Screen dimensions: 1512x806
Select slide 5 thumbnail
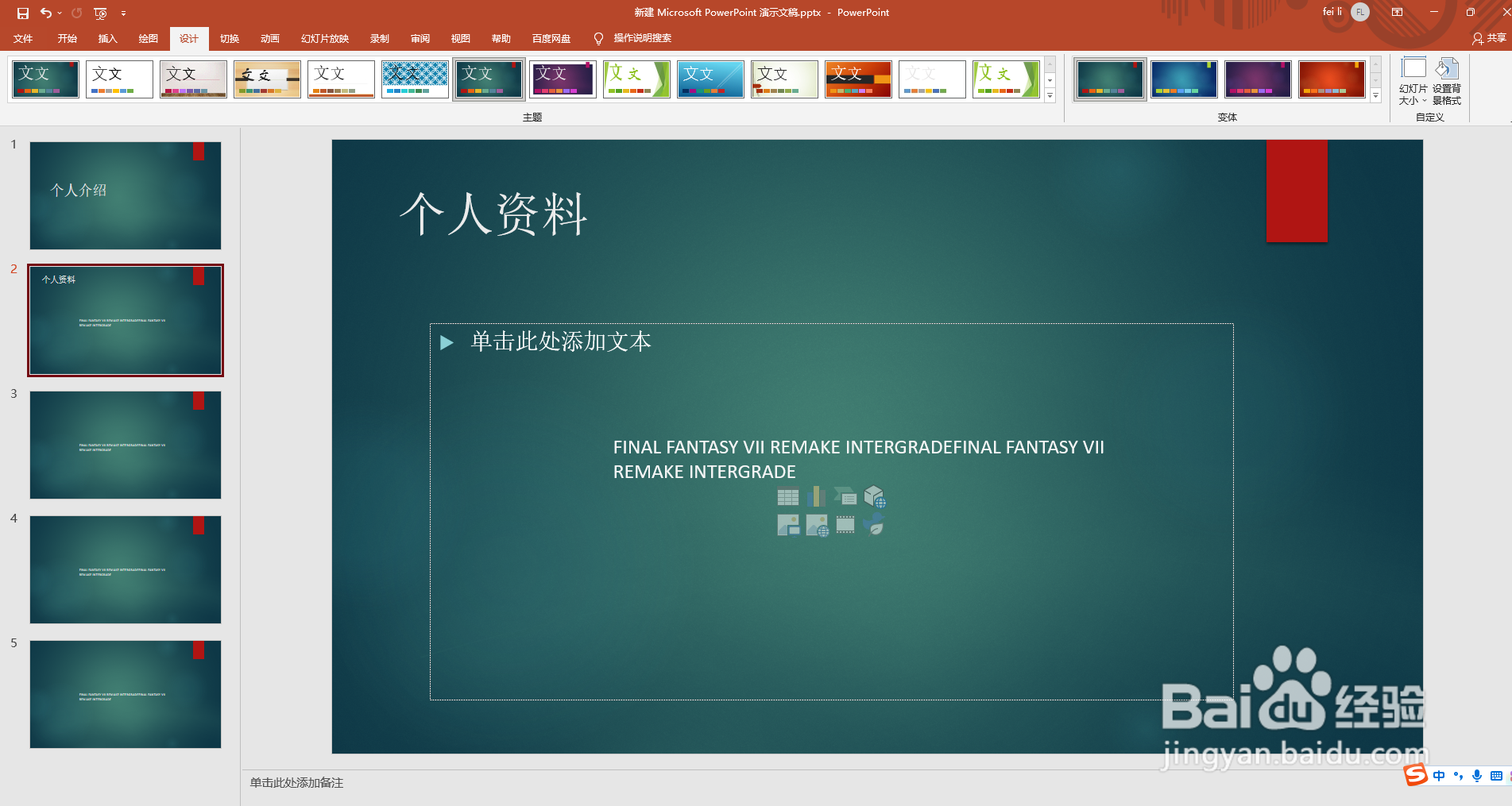[126, 694]
